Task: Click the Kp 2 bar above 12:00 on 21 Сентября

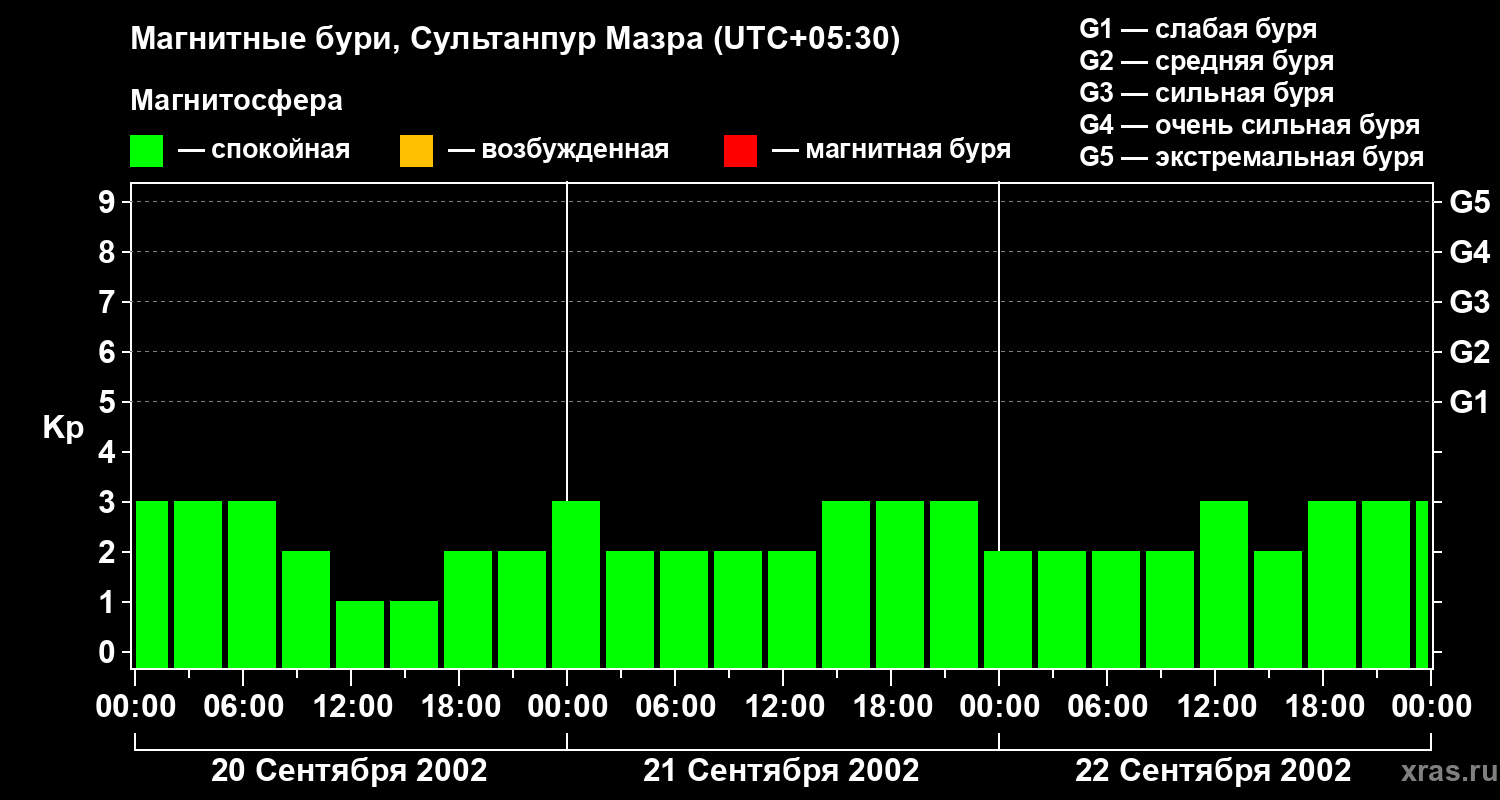Action: 792,609
